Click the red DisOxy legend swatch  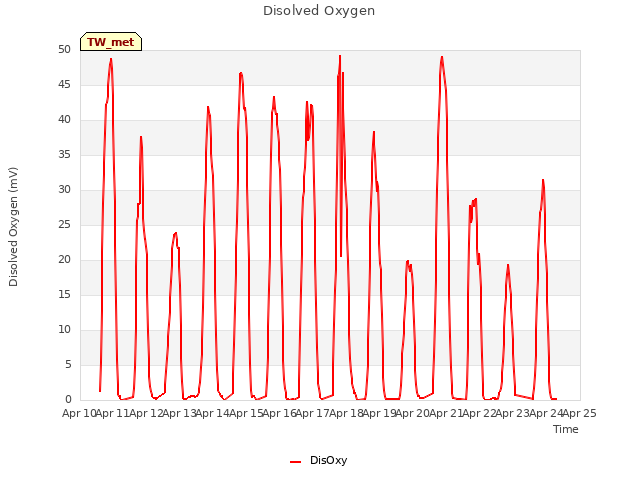(296, 462)
